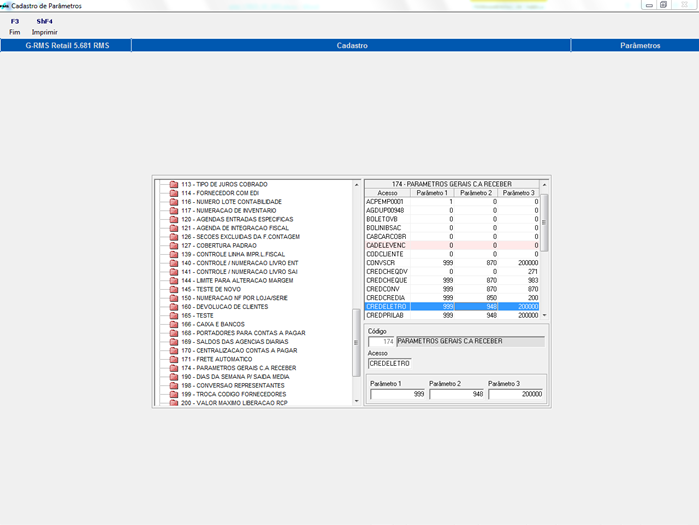
Task: Click the parameter table scroll down arrow
Action: (544, 315)
